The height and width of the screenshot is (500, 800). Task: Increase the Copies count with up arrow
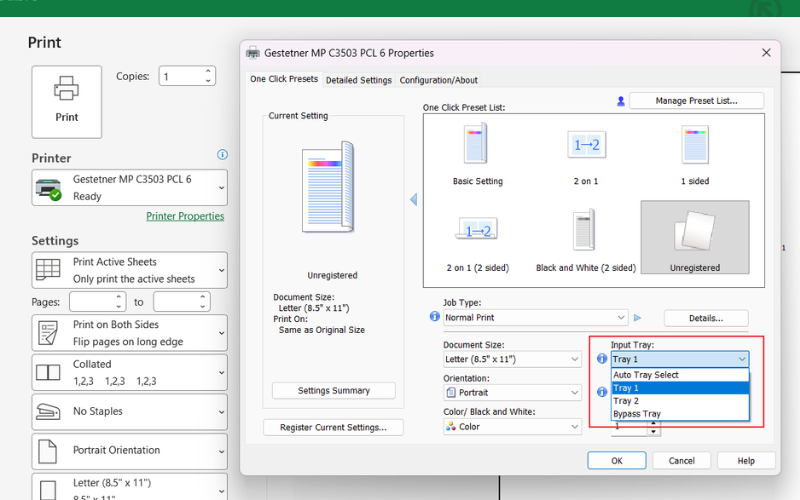(x=208, y=71)
